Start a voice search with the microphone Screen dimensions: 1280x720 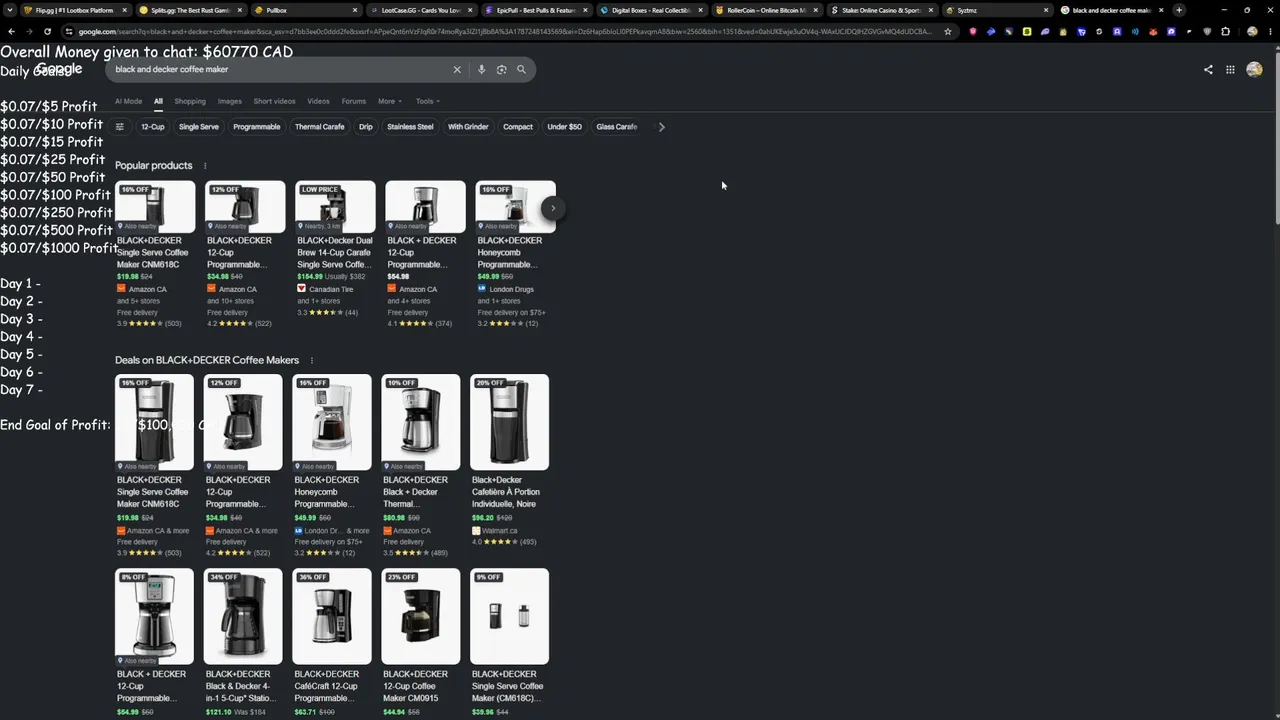(x=481, y=70)
